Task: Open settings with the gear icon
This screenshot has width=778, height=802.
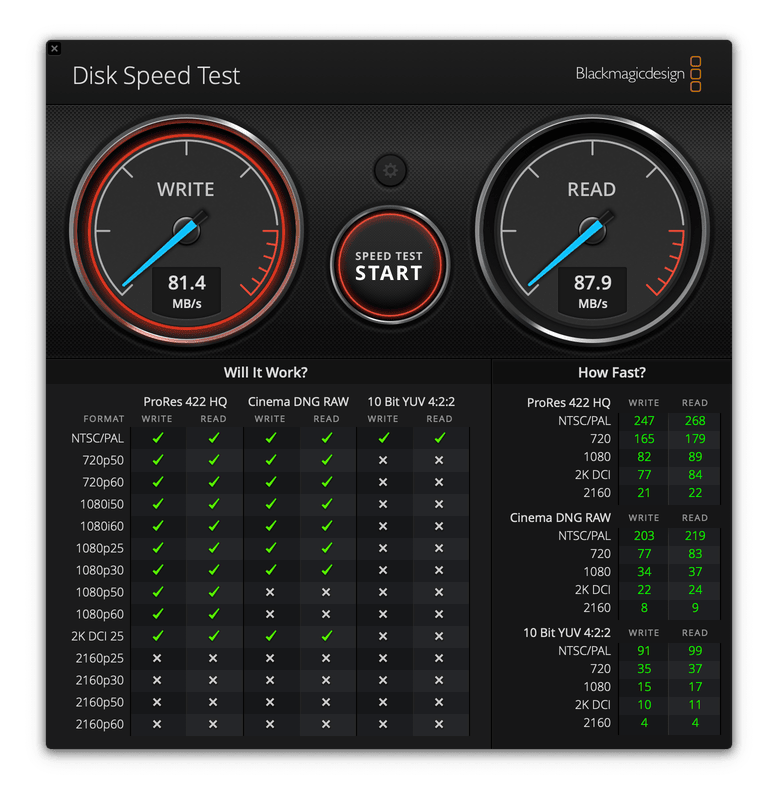Action: pyautogui.click(x=390, y=171)
